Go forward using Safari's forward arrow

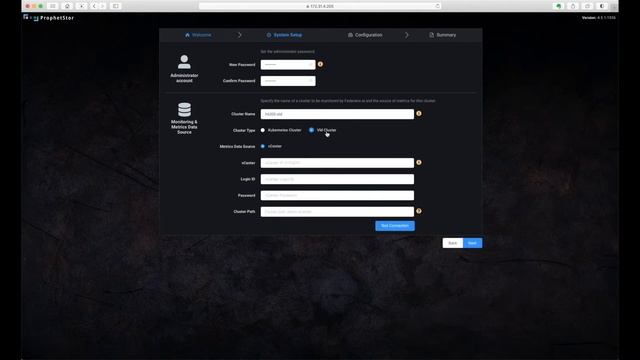[x=103, y=6]
